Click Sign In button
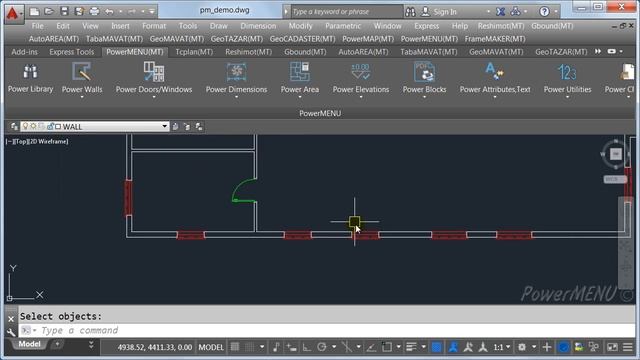The image size is (640, 360). pos(445,12)
